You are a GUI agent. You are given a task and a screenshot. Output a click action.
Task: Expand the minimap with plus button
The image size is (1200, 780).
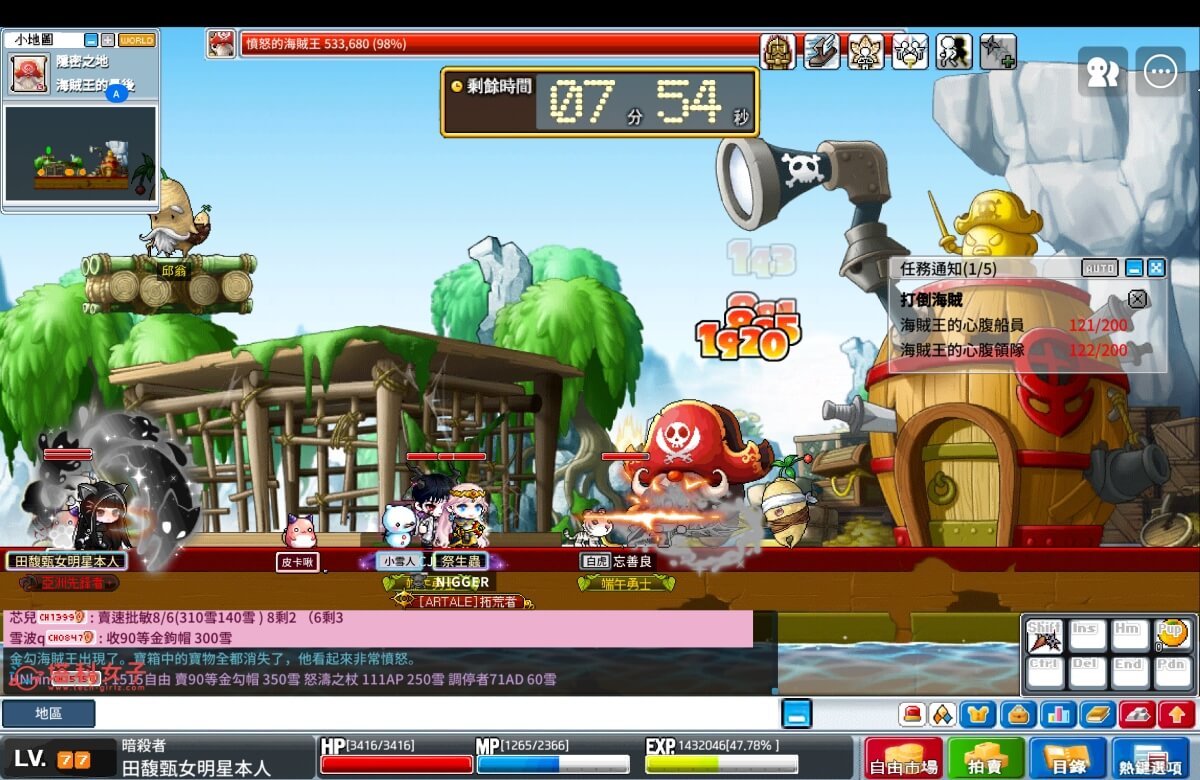pos(108,40)
